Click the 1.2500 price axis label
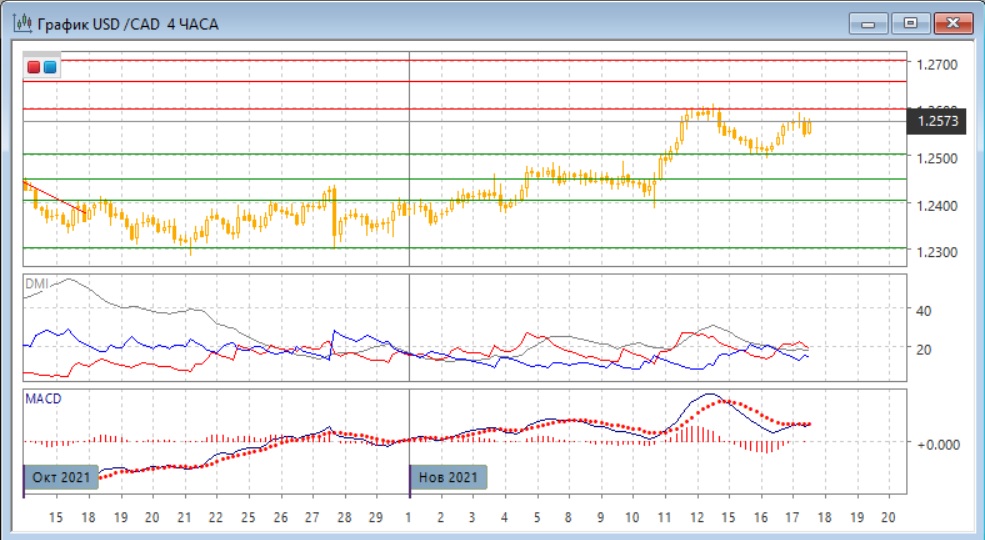The width and height of the screenshot is (985, 540). 936,158
